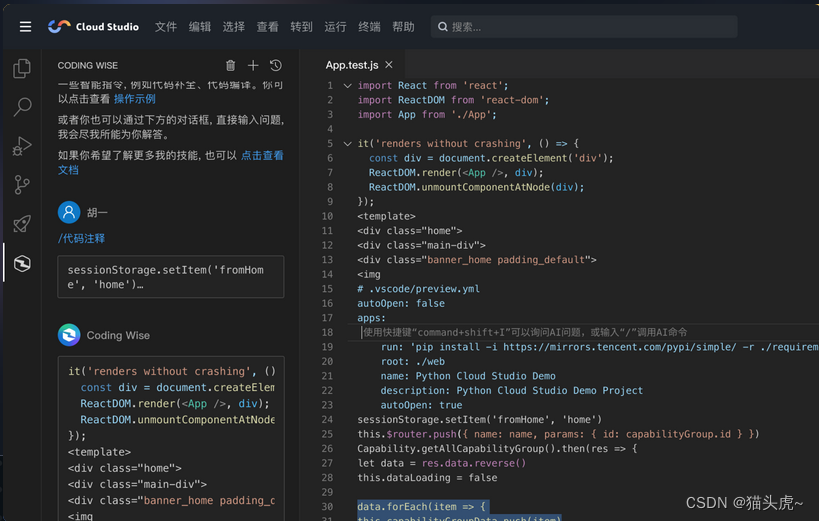This screenshot has width=819, height=521.
Task: Open the 帮助 menu
Action: (x=403, y=27)
